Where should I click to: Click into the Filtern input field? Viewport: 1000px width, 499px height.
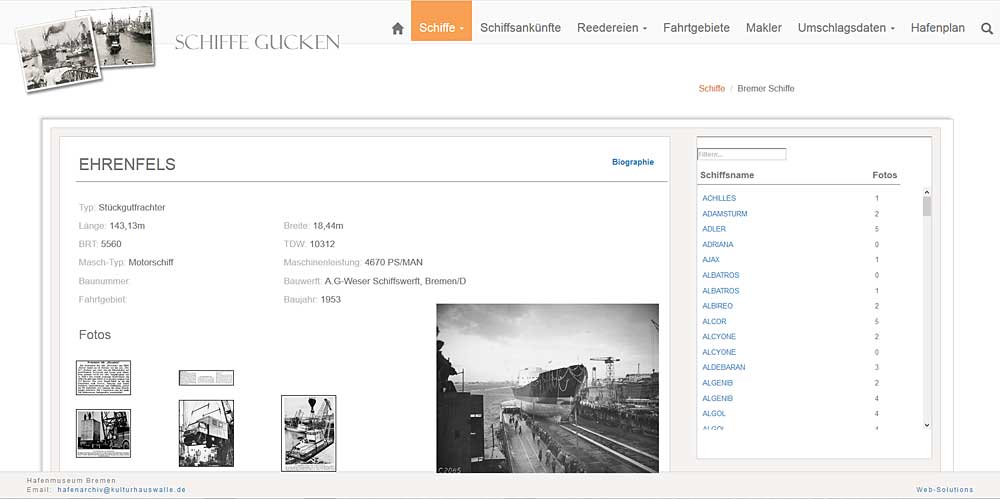[x=741, y=154]
